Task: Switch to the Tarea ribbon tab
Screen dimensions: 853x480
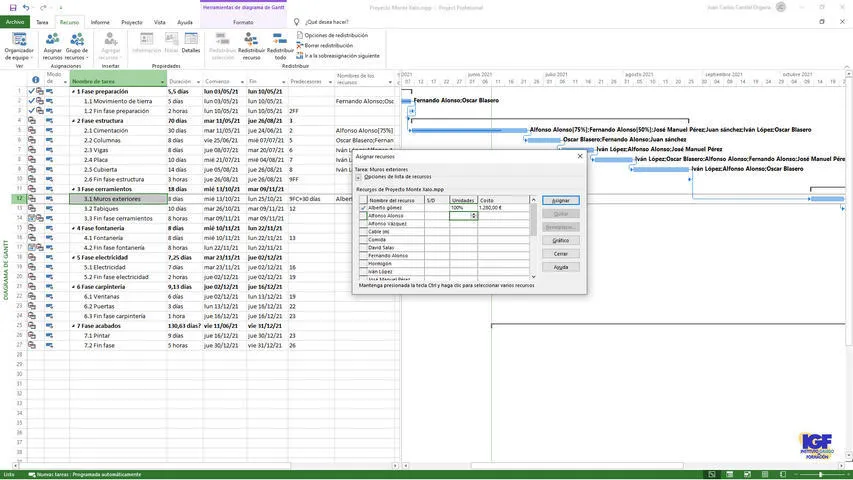Action: [x=42, y=22]
